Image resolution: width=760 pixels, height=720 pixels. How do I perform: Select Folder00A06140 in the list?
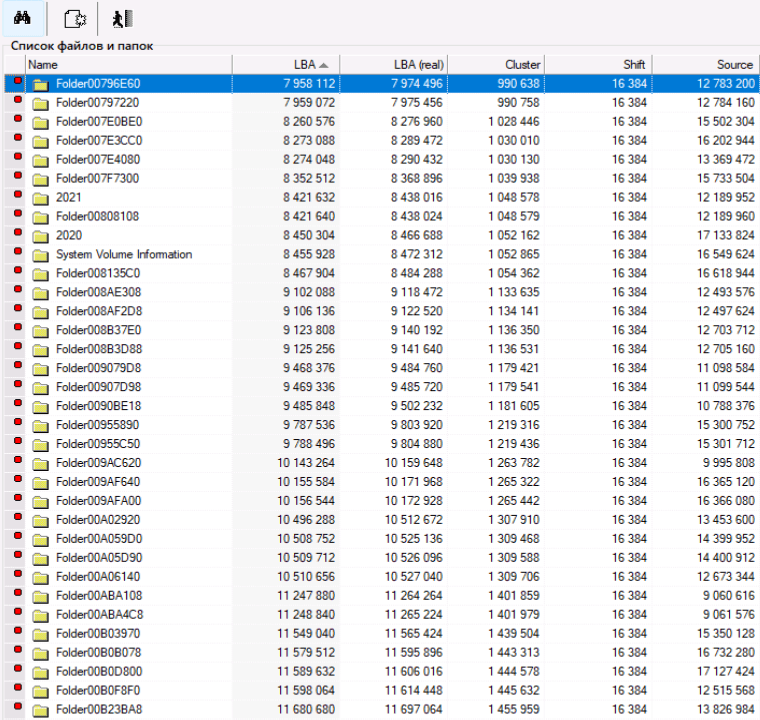click(x=99, y=577)
